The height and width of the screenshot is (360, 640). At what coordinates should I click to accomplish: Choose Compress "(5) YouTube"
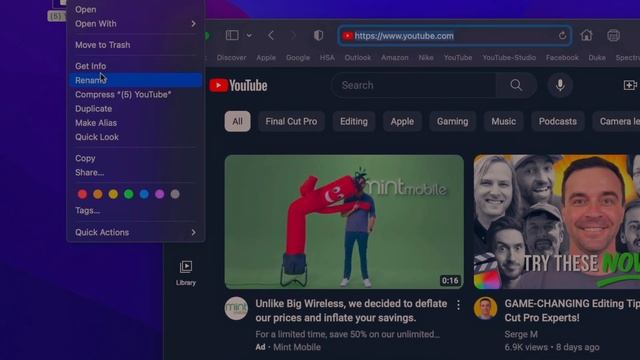tap(136, 95)
